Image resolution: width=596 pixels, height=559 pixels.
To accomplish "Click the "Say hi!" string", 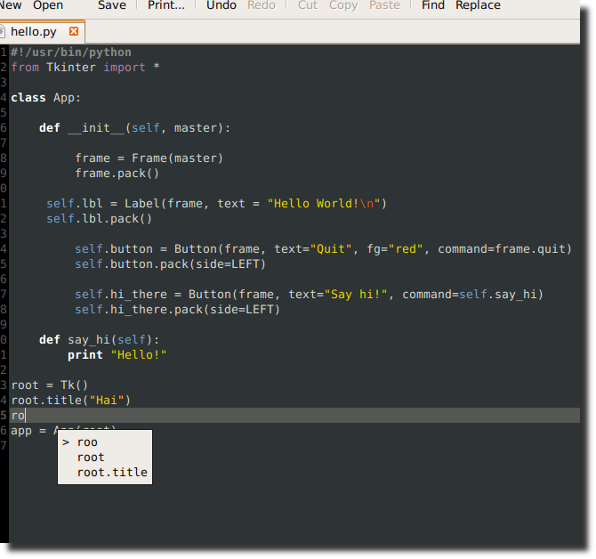I will pyautogui.click(x=356, y=295).
